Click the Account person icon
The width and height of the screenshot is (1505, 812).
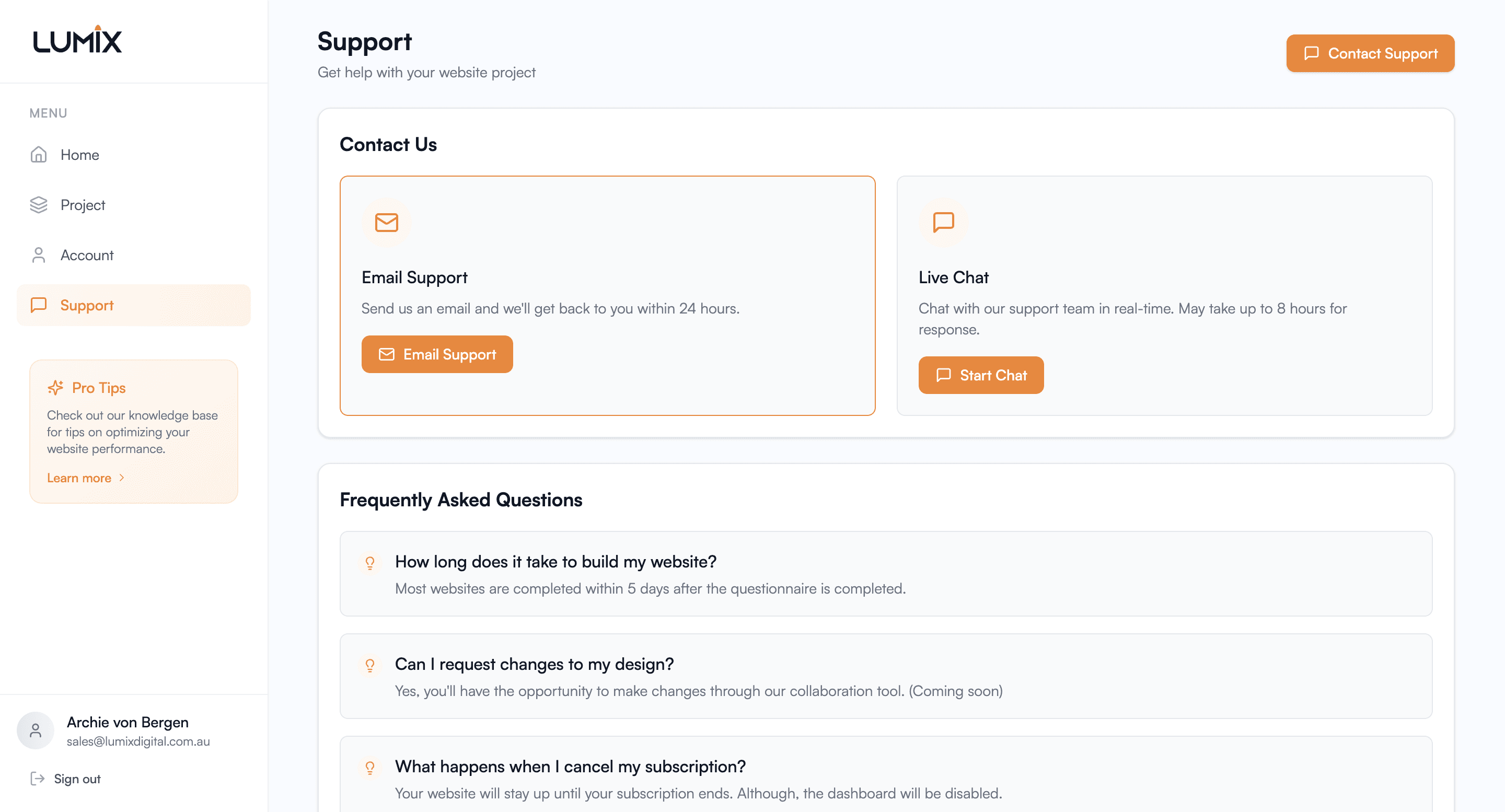(x=39, y=256)
